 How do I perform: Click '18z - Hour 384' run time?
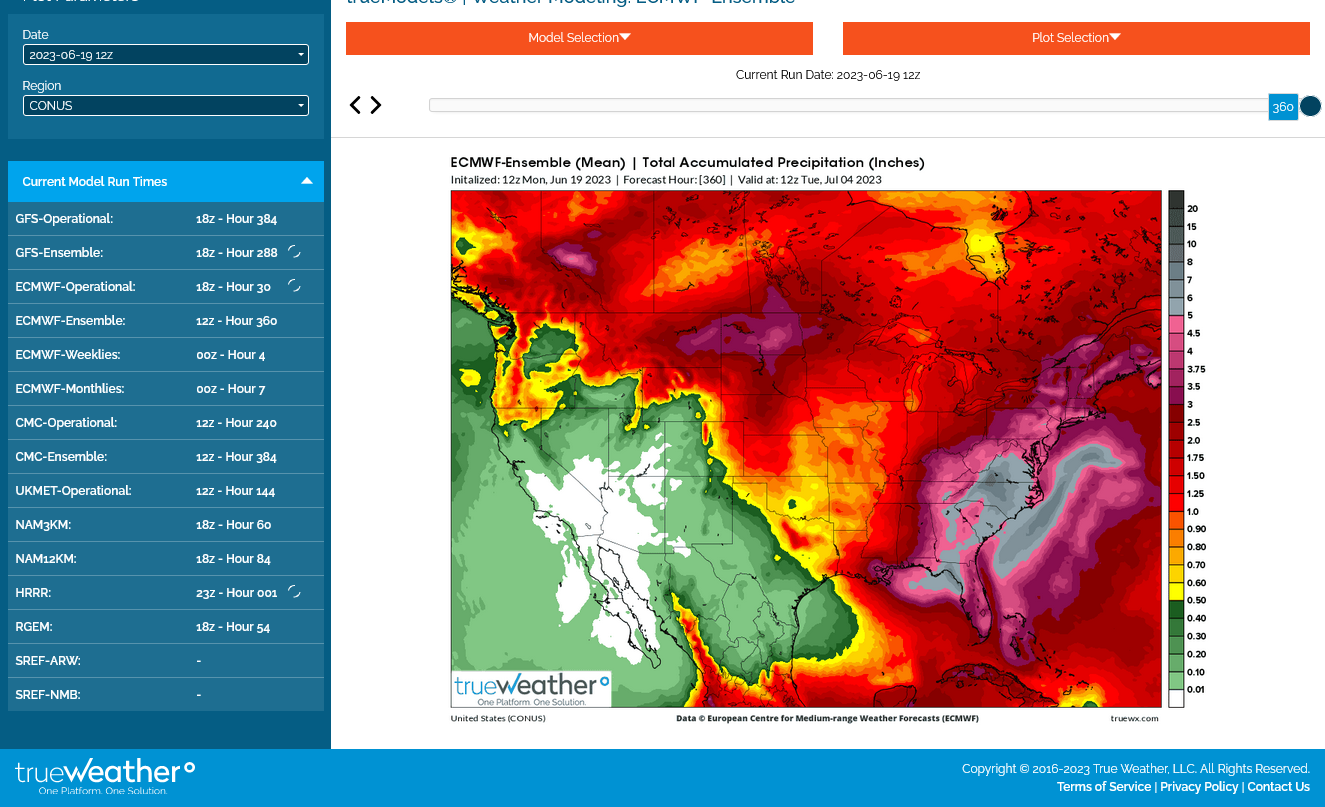click(237, 219)
